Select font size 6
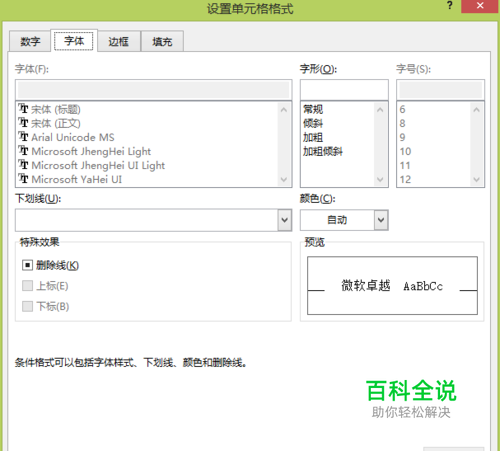The width and height of the screenshot is (500, 451). point(402,109)
